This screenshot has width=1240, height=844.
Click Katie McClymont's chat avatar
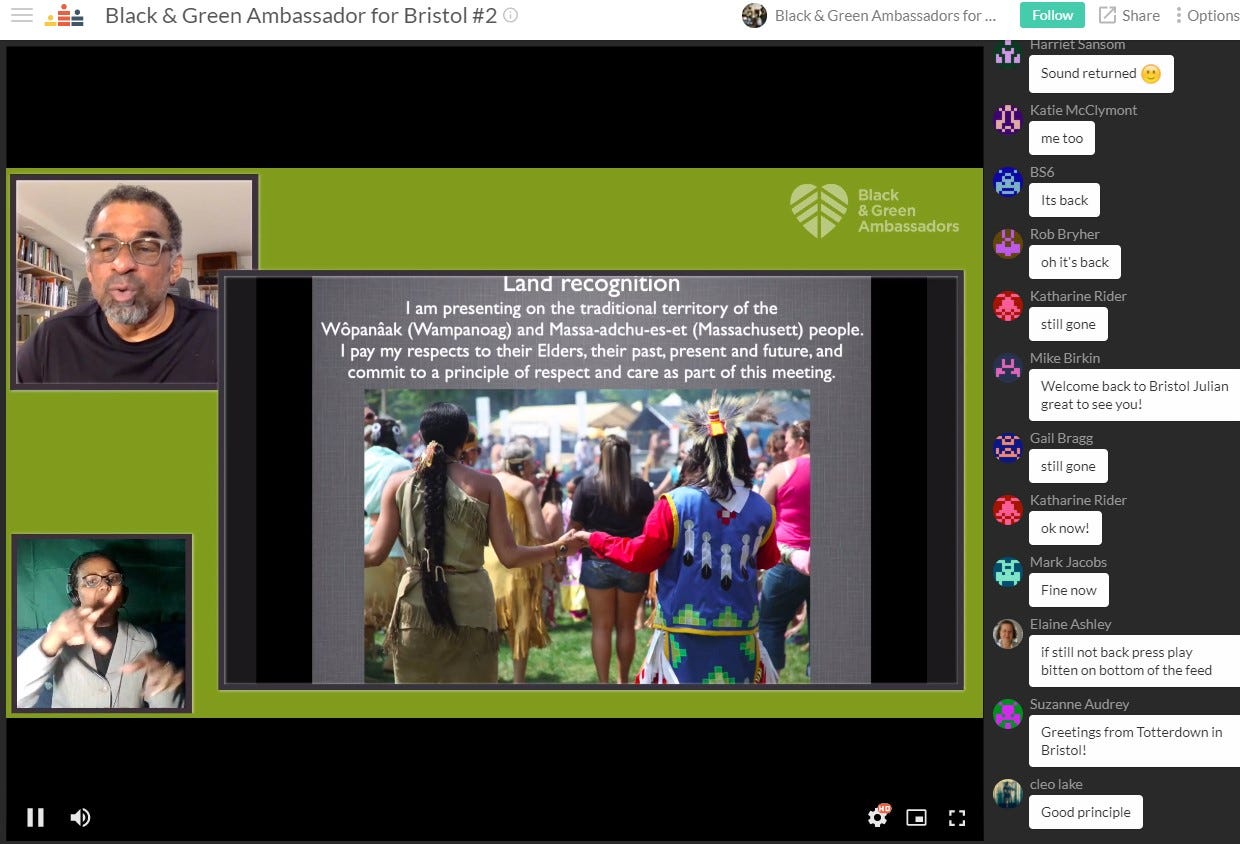click(1008, 119)
